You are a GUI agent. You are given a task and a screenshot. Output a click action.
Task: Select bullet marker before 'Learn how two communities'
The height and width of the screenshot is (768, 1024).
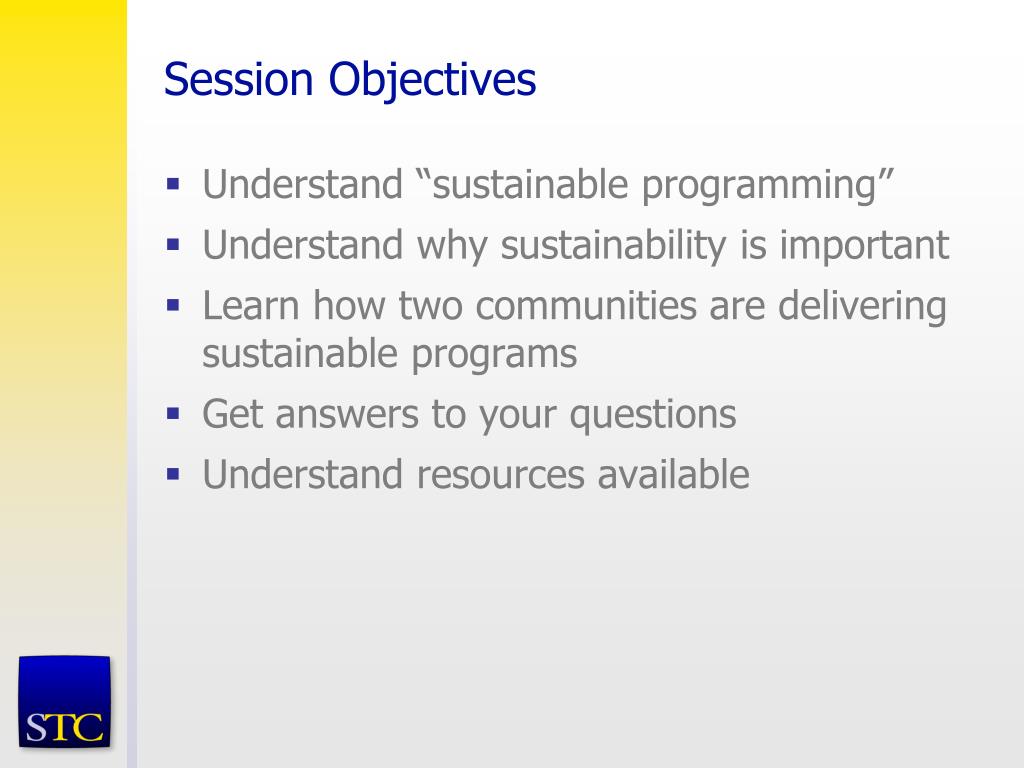(173, 305)
